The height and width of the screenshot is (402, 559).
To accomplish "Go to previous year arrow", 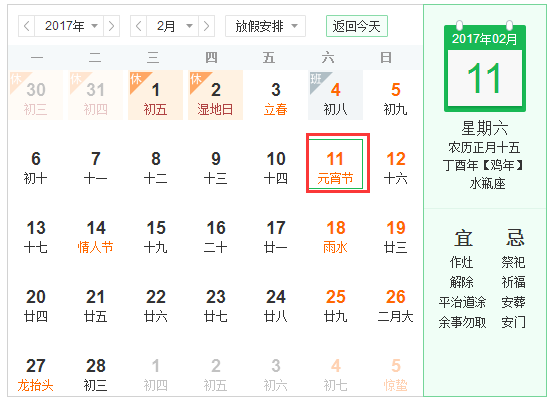I will click(x=27, y=26).
